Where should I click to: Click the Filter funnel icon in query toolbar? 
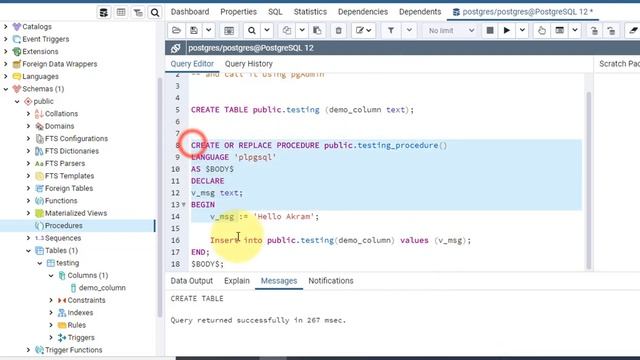[391, 31]
